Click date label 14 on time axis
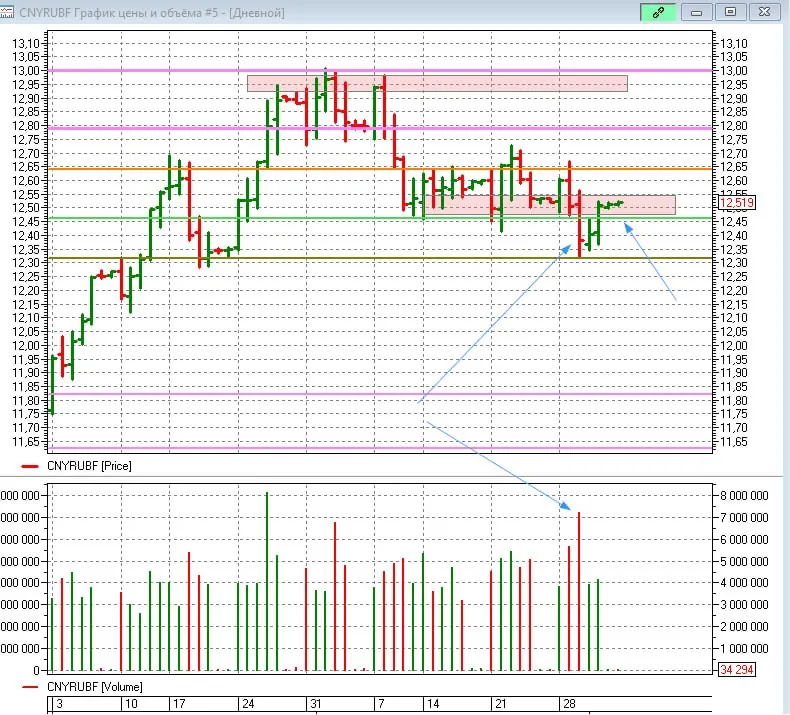The height and width of the screenshot is (715, 790). pos(433,703)
